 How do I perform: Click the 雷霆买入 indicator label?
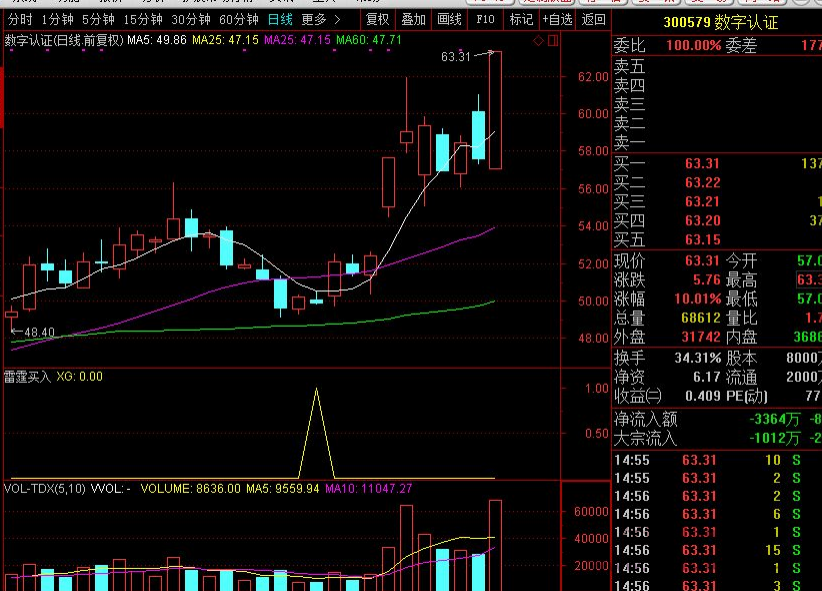[x=27, y=377]
